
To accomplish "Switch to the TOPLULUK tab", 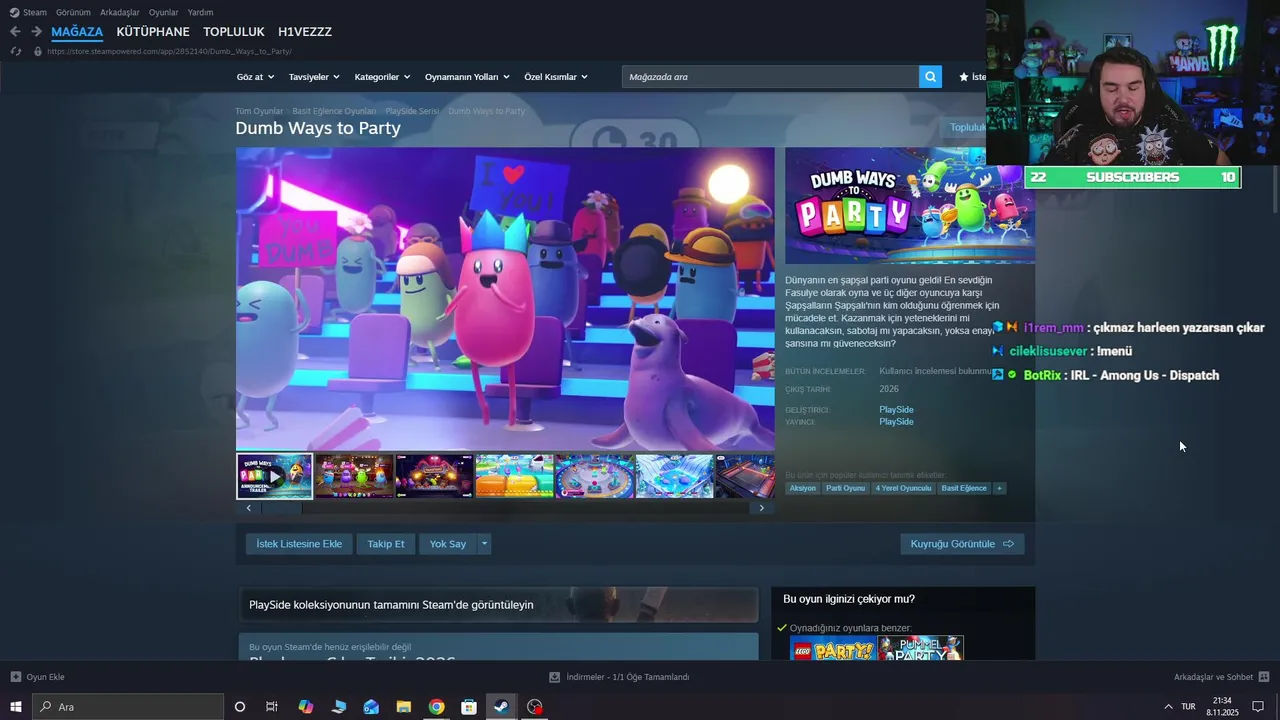I will coord(234,32).
